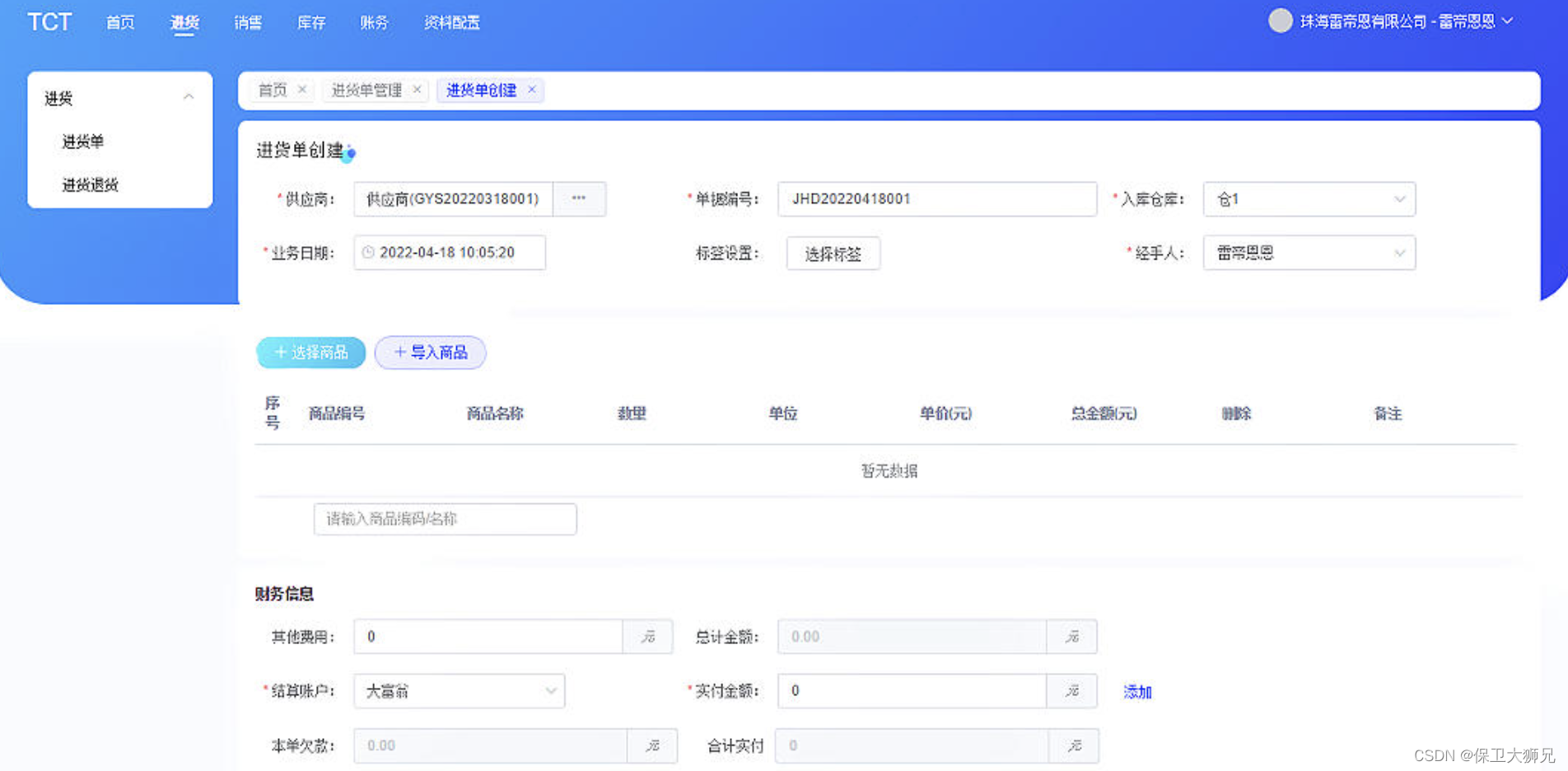Click the 进货单创建 form title

pos(300,150)
